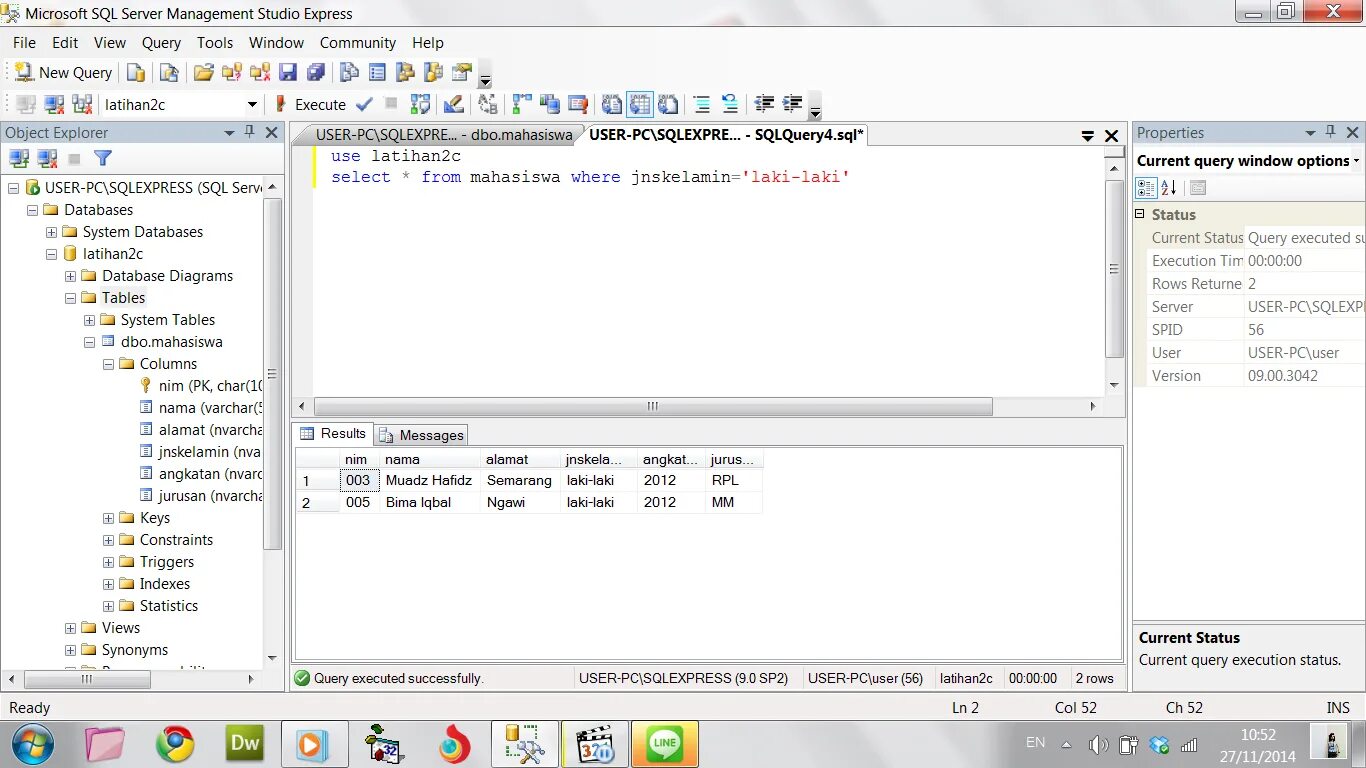Toggle Properties panel auto-hide pin

point(1331,132)
